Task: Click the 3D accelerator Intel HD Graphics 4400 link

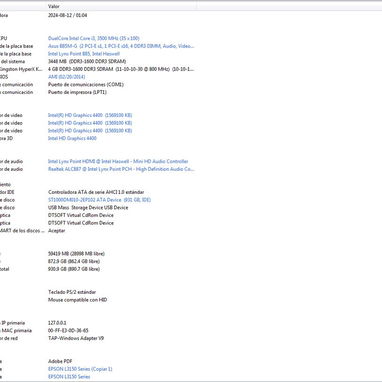Action: pos(72,138)
